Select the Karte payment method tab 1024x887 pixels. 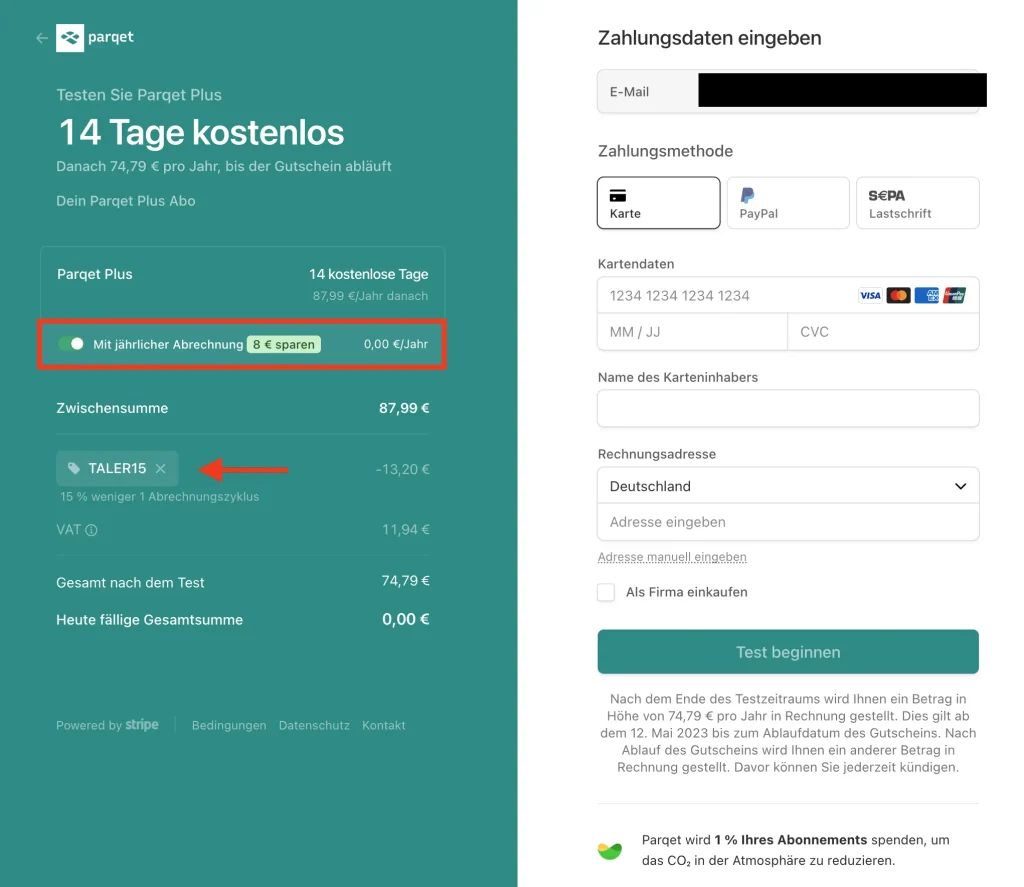coord(658,203)
